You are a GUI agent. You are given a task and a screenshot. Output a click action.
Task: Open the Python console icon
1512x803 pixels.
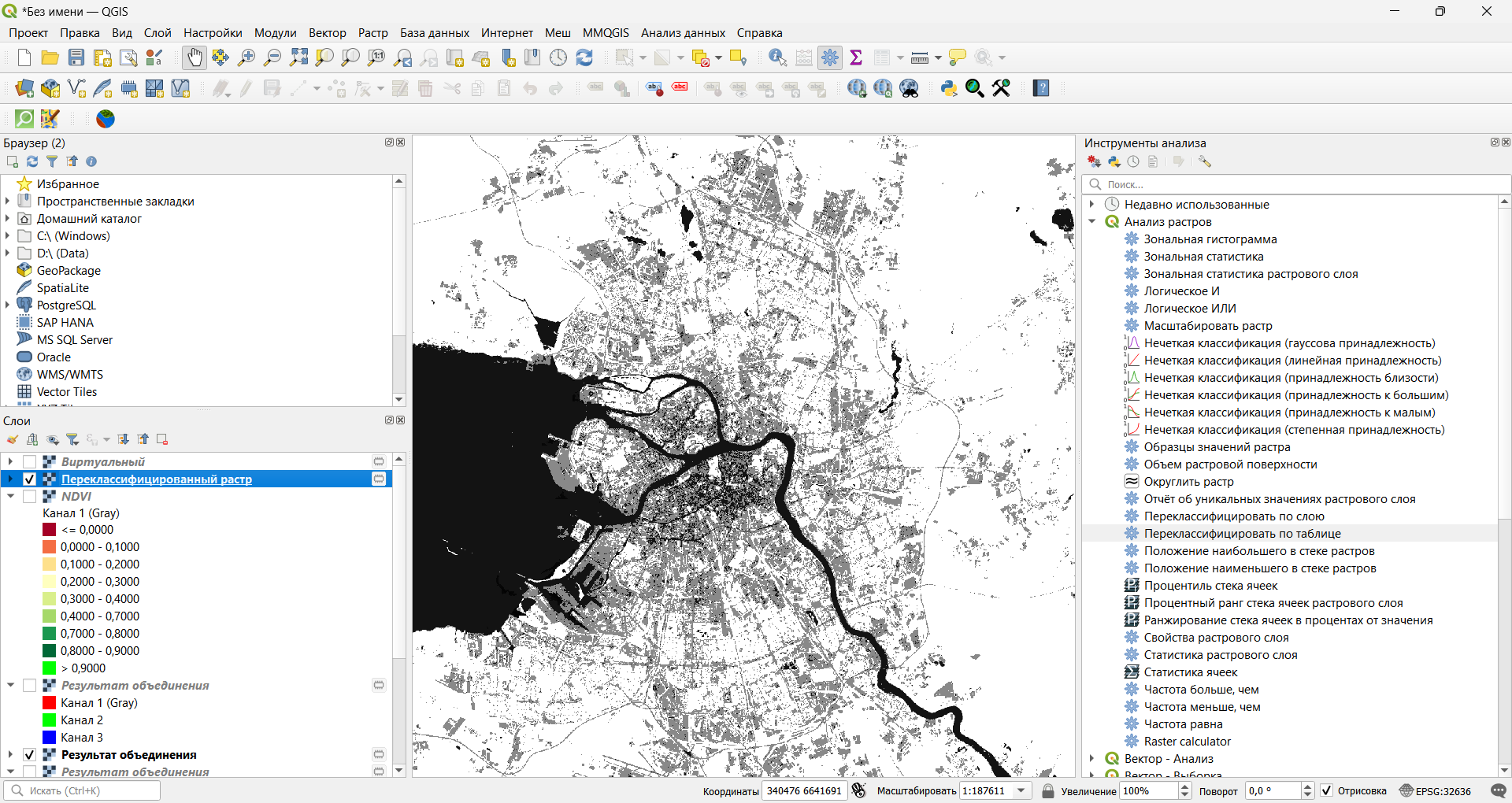point(949,88)
